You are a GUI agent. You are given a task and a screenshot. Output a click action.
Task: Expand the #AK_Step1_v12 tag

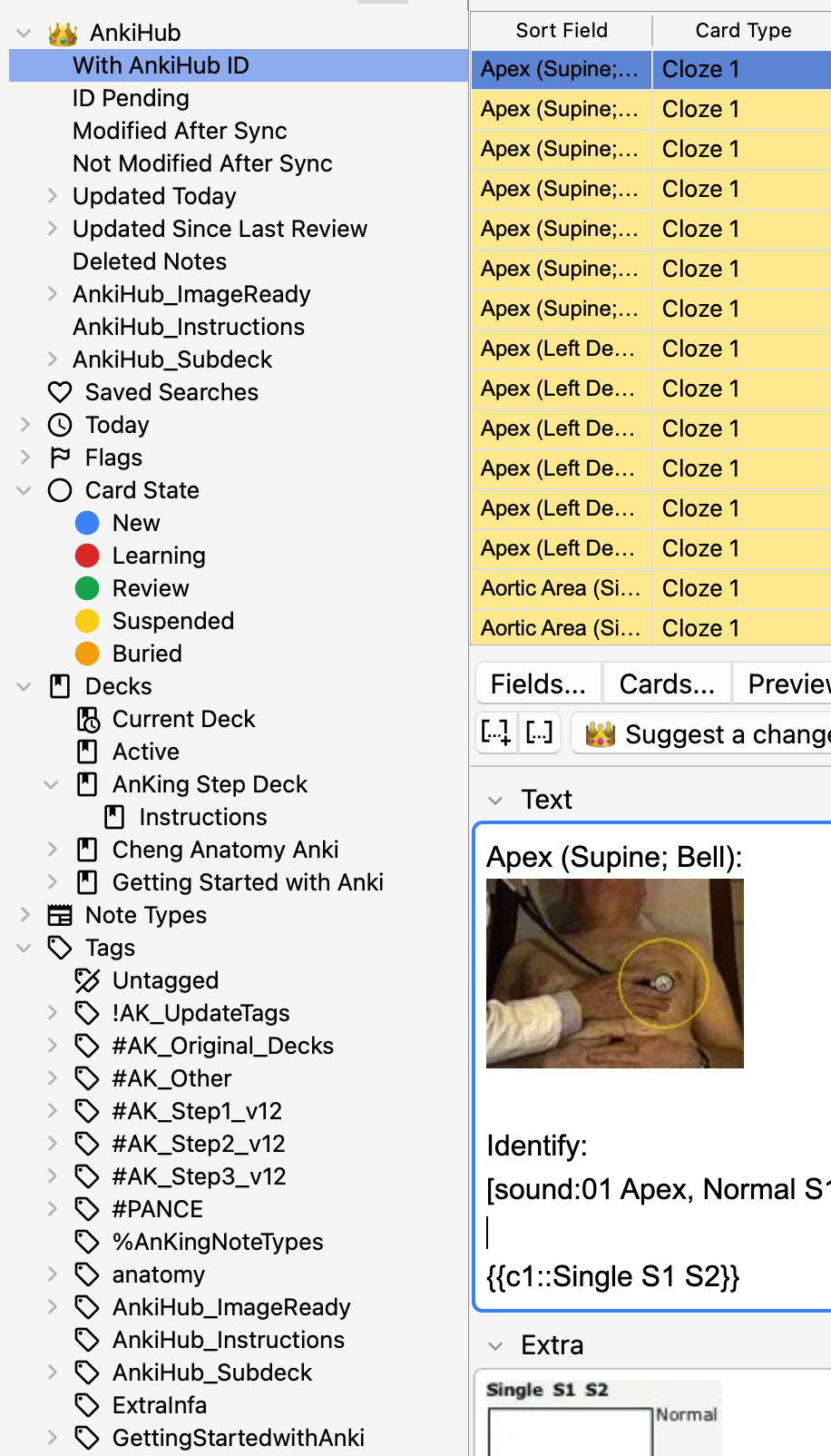[x=52, y=1111]
